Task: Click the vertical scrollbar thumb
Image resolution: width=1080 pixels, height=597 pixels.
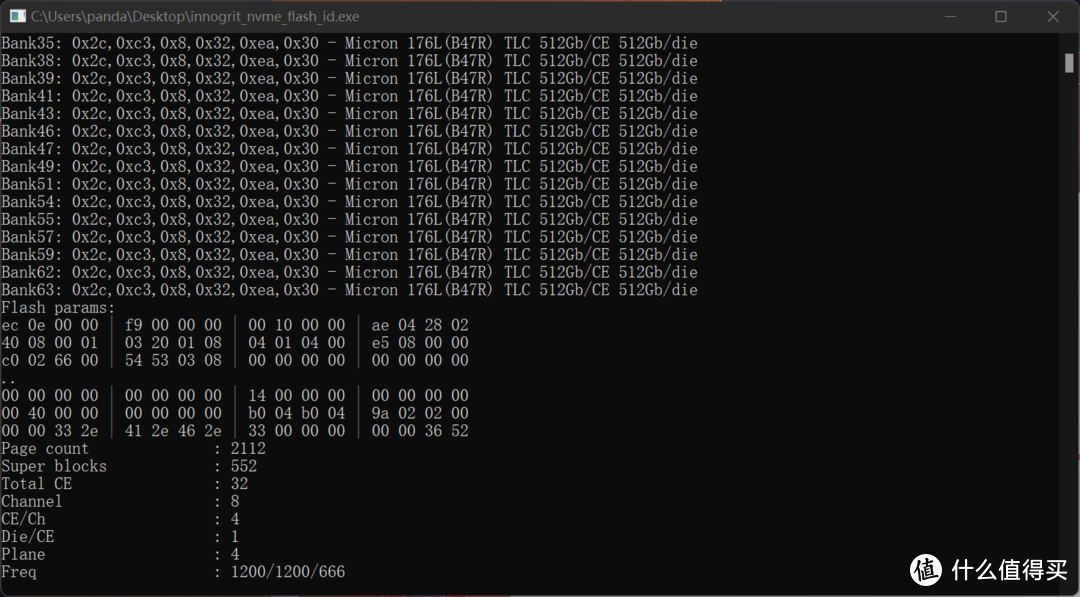Action: point(1069,63)
